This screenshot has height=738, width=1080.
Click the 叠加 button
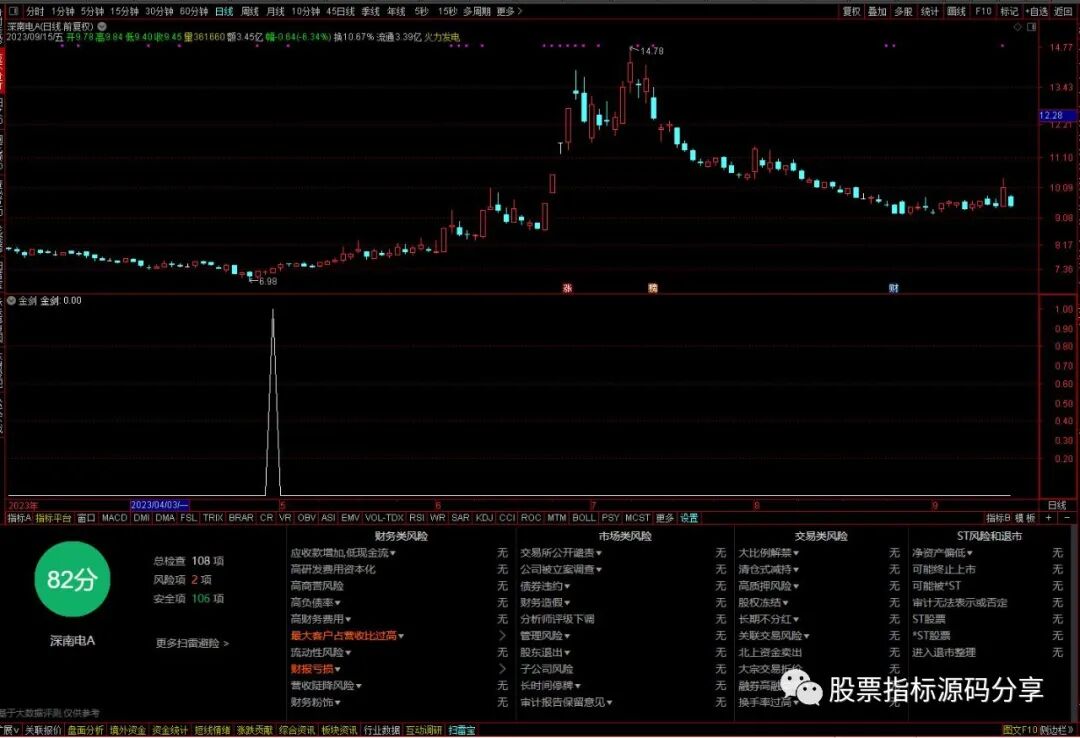[x=877, y=12]
